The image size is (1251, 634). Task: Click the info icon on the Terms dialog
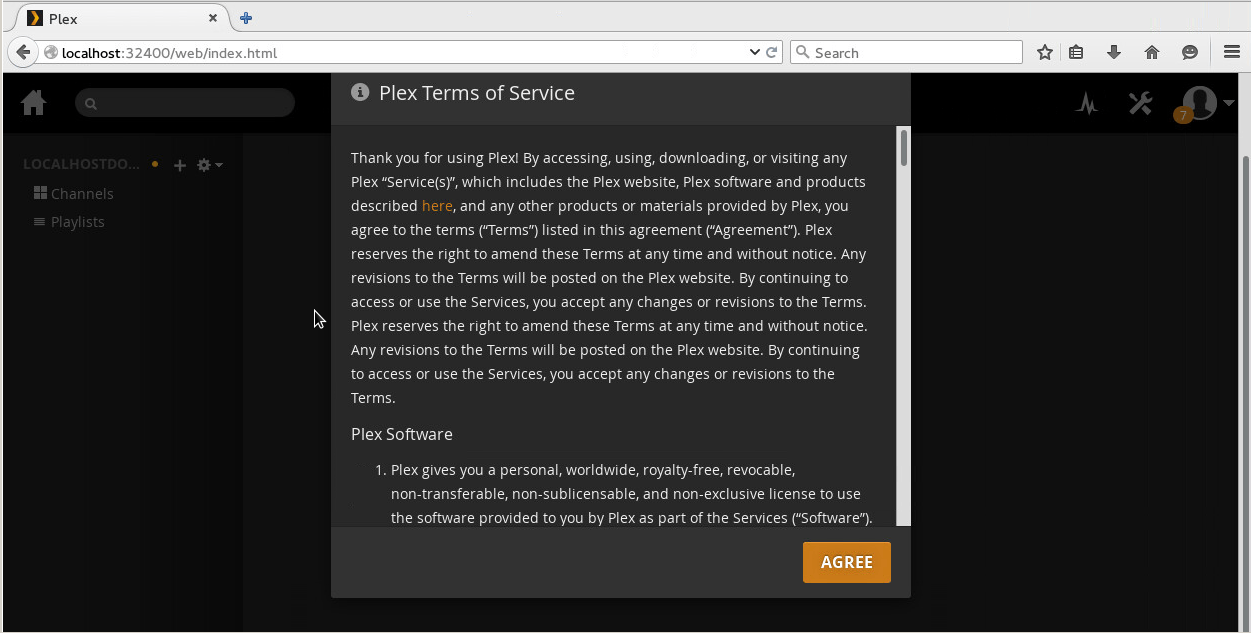[359, 92]
